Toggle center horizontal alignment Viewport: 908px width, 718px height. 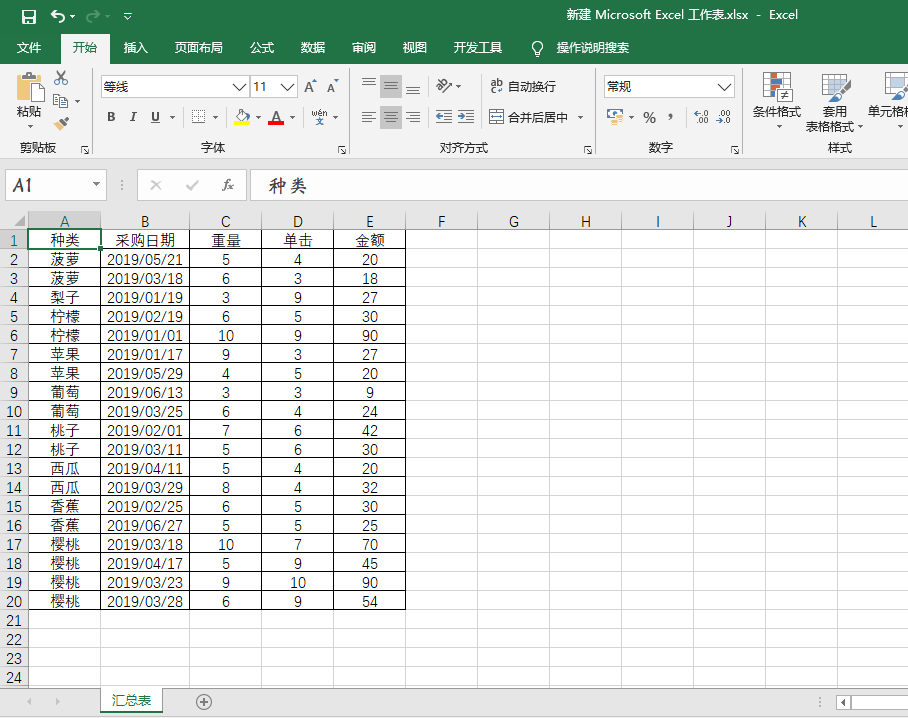tap(391, 118)
